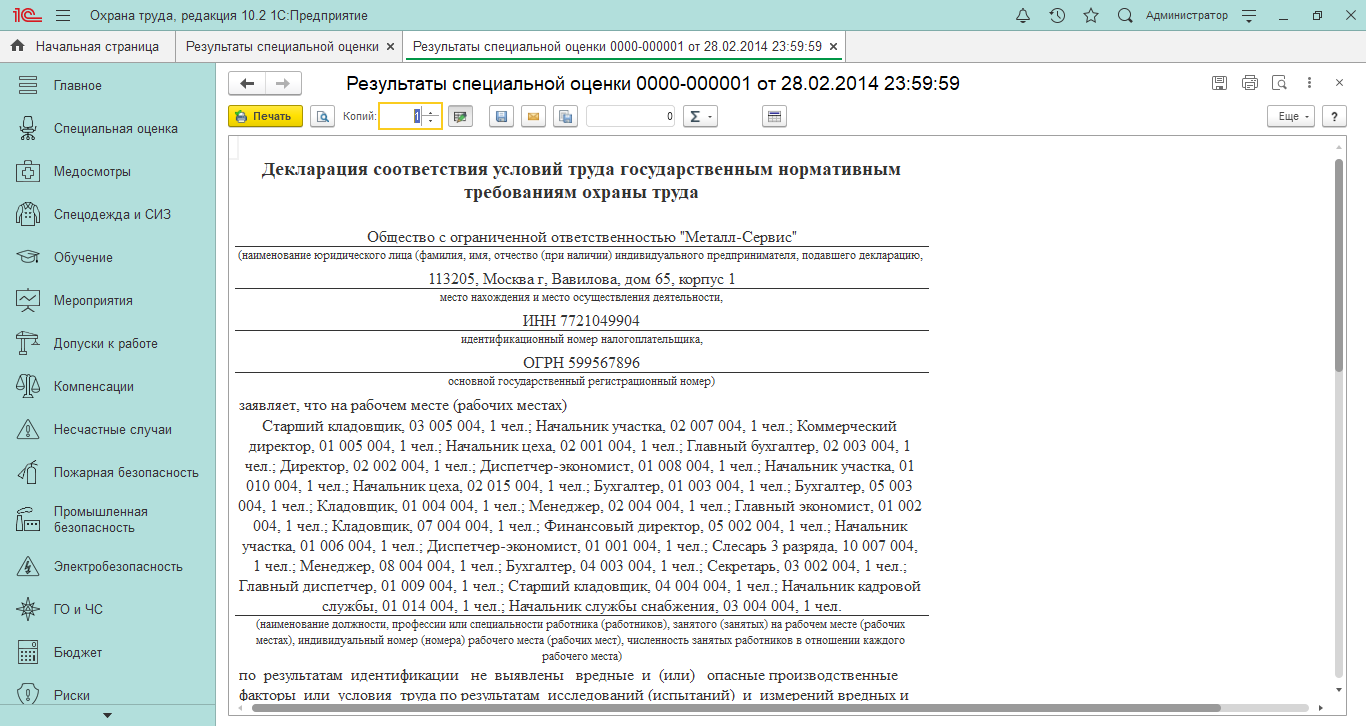The width and height of the screenshot is (1366, 726).
Task: Save document to file with disk icon
Action: tap(501, 117)
